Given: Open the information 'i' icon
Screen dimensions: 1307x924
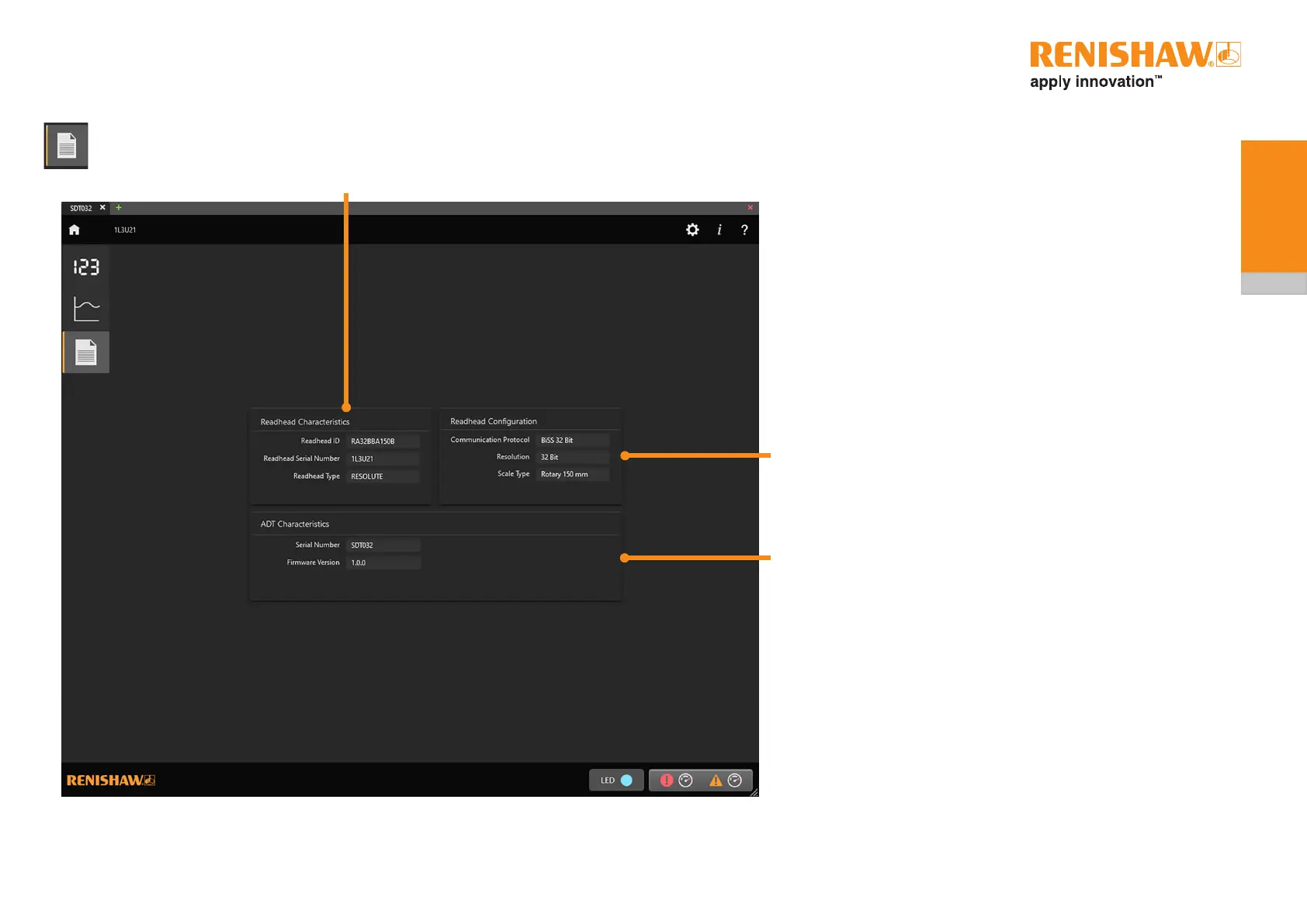Looking at the screenshot, I should click(719, 230).
